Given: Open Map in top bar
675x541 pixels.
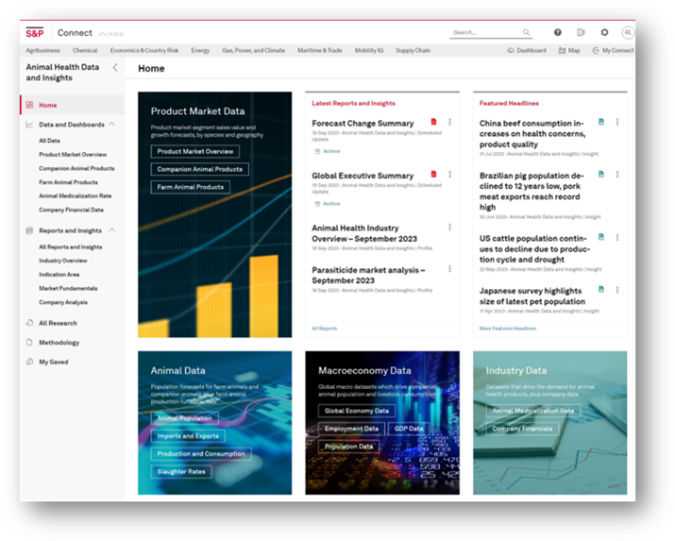Looking at the screenshot, I should 569,50.
